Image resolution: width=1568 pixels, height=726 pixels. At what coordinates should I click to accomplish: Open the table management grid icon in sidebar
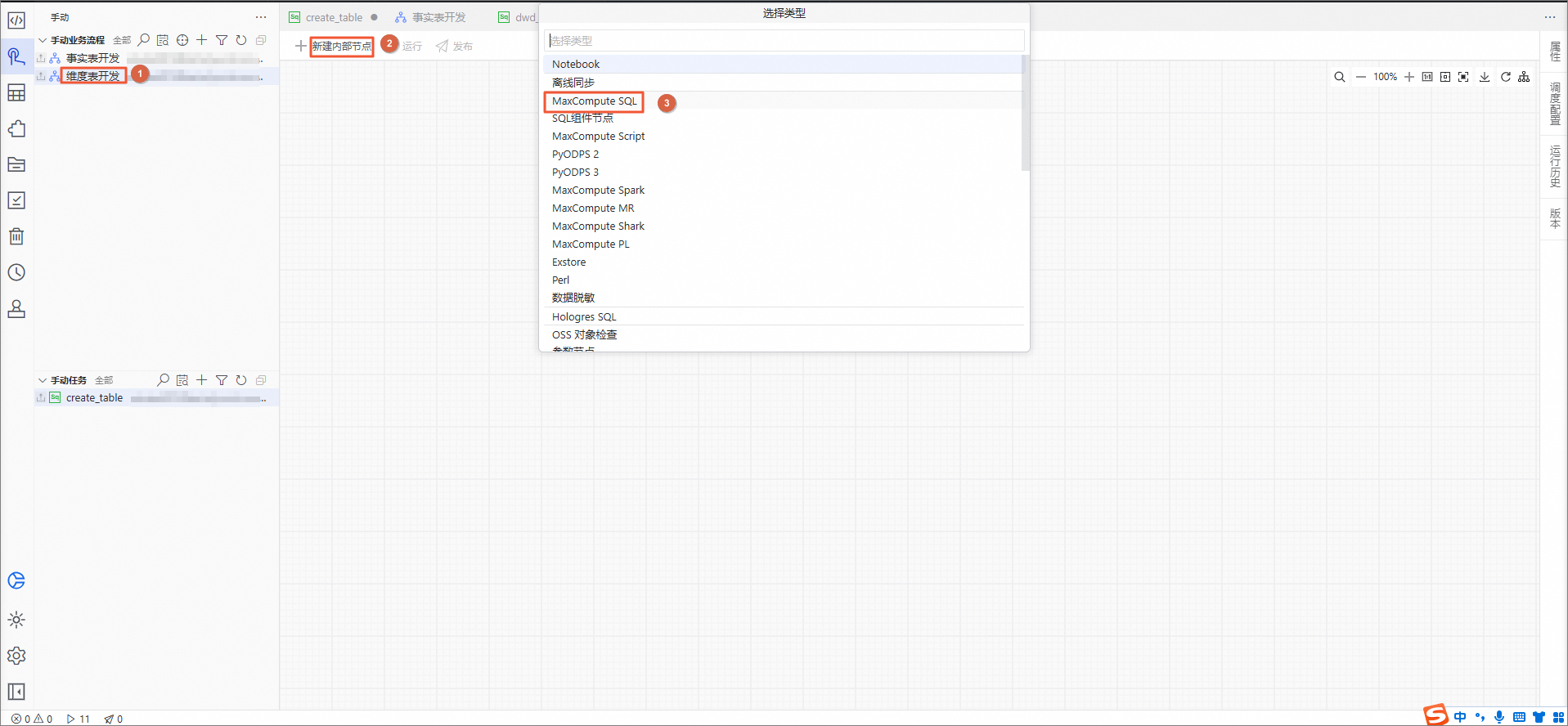[x=16, y=92]
